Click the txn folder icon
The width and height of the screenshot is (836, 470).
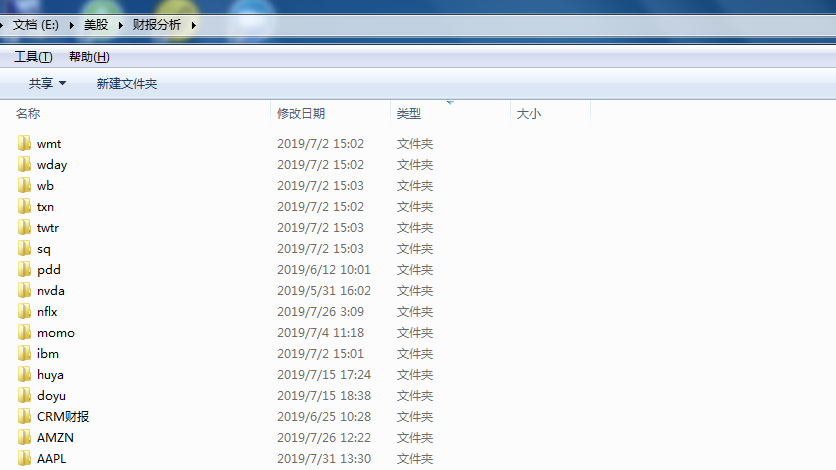[24, 206]
